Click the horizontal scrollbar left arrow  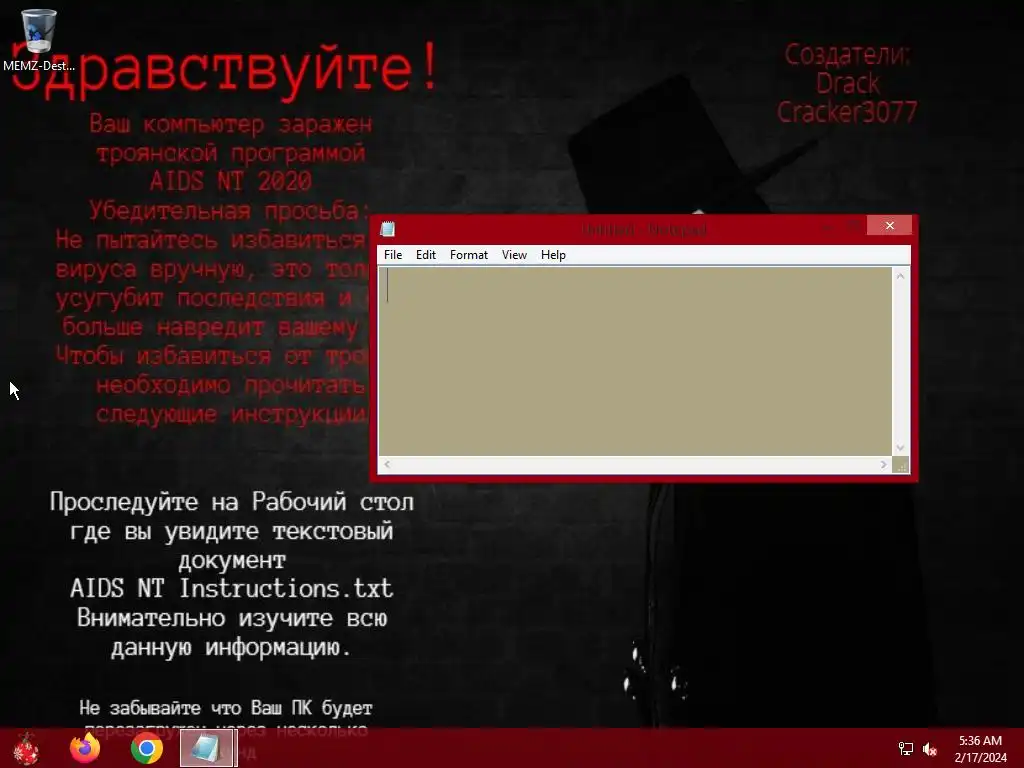[387, 464]
